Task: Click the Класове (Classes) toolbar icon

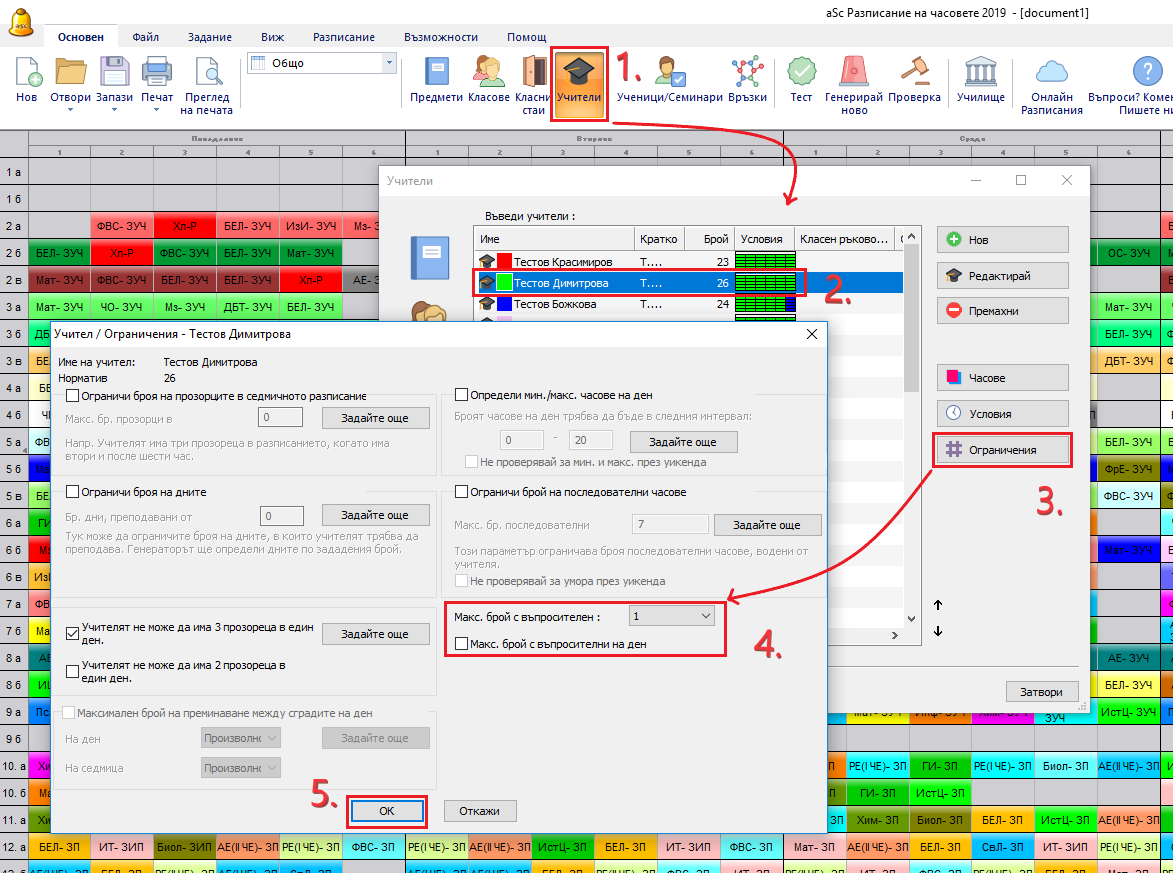Action: coord(488,80)
